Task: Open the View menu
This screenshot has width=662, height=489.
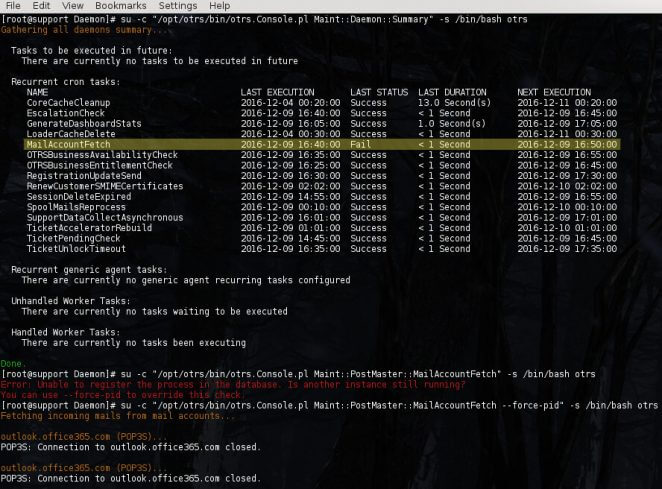Action: click(73, 6)
